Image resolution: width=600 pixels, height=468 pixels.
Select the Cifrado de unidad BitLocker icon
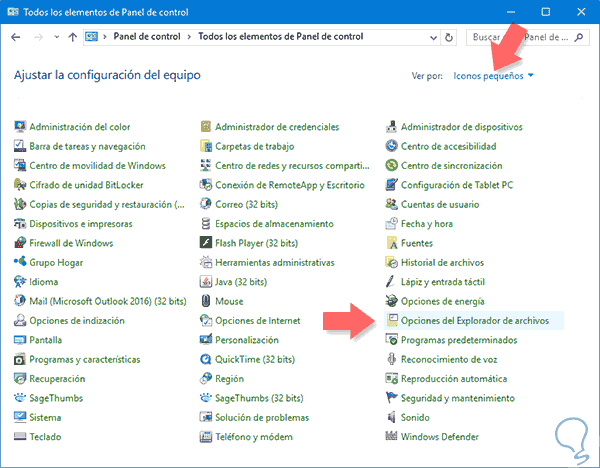point(20,185)
